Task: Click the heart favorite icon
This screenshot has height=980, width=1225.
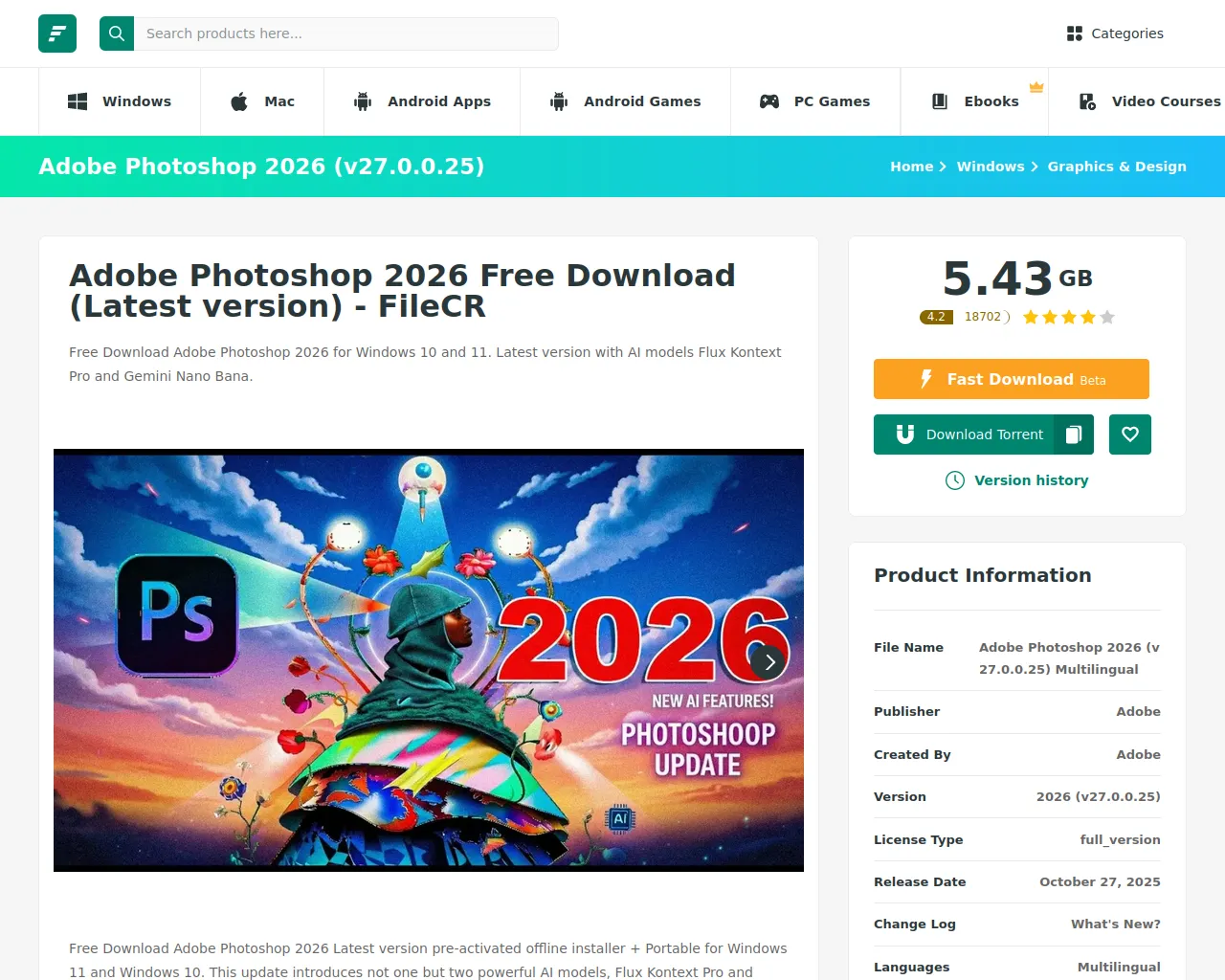Action: [1130, 434]
